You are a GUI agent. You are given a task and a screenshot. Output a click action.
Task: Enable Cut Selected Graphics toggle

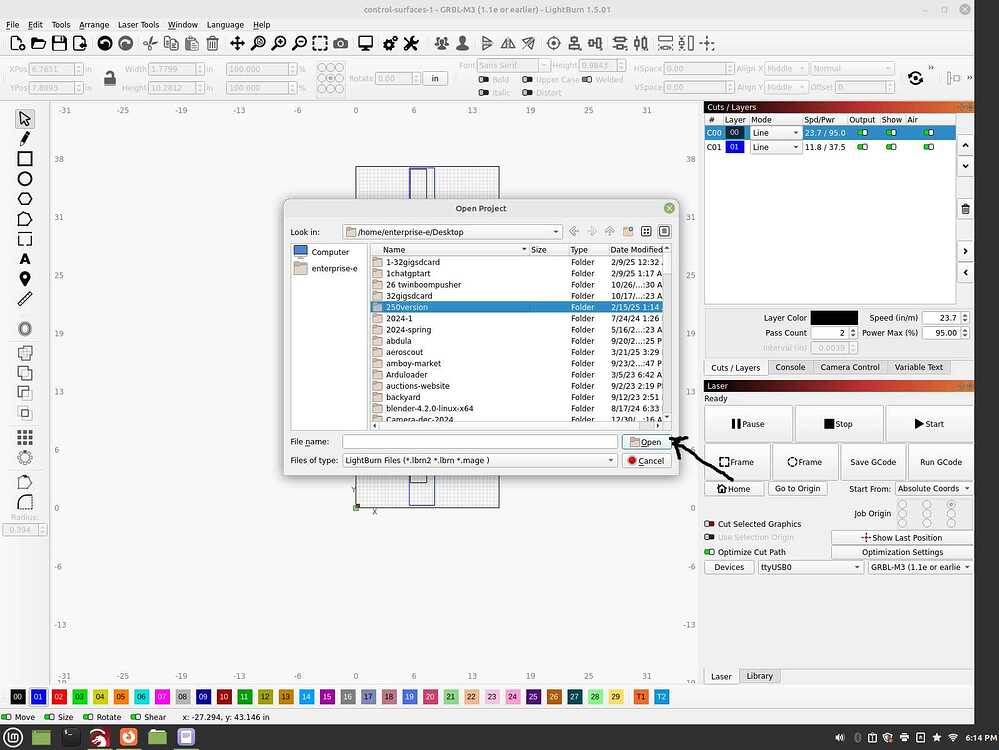(709, 524)
